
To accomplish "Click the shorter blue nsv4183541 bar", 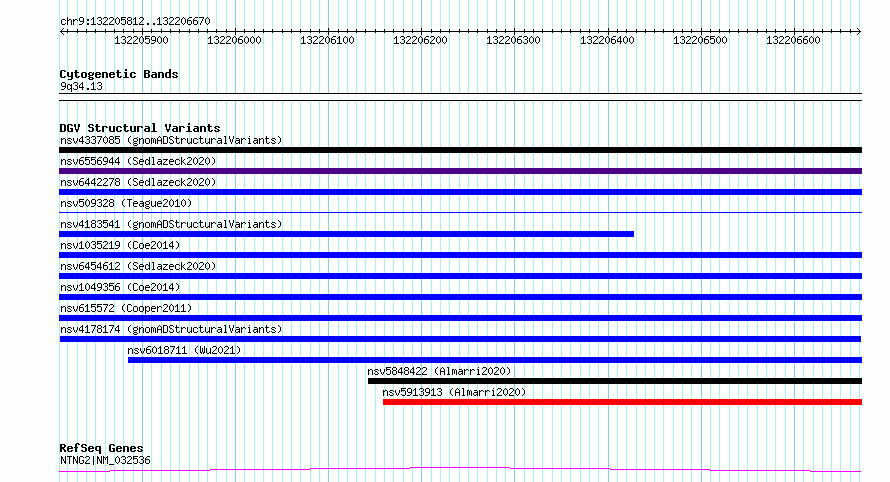I will [346, 234].
